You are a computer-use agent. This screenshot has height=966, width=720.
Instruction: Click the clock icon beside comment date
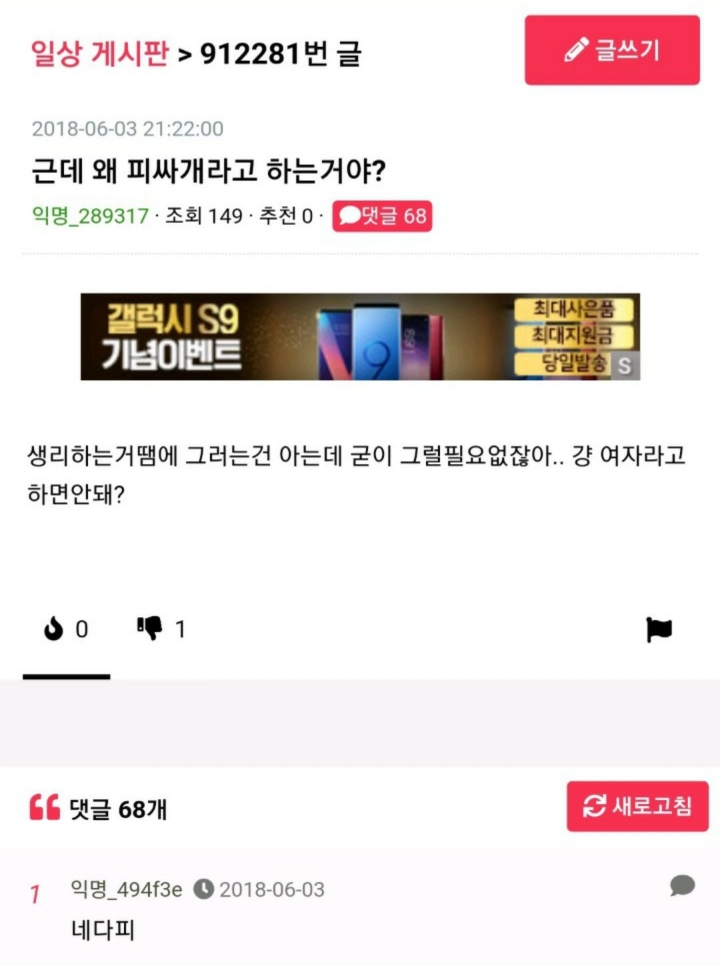[x=203, y=889]
